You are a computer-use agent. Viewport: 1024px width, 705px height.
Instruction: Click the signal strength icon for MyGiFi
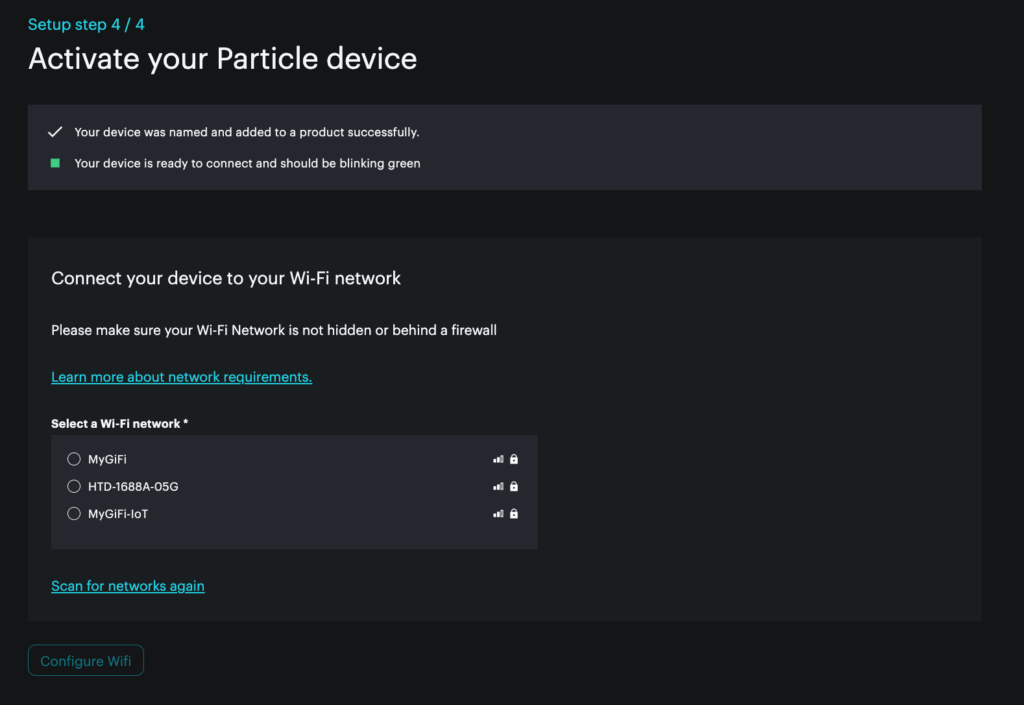(x=498, y=459)
